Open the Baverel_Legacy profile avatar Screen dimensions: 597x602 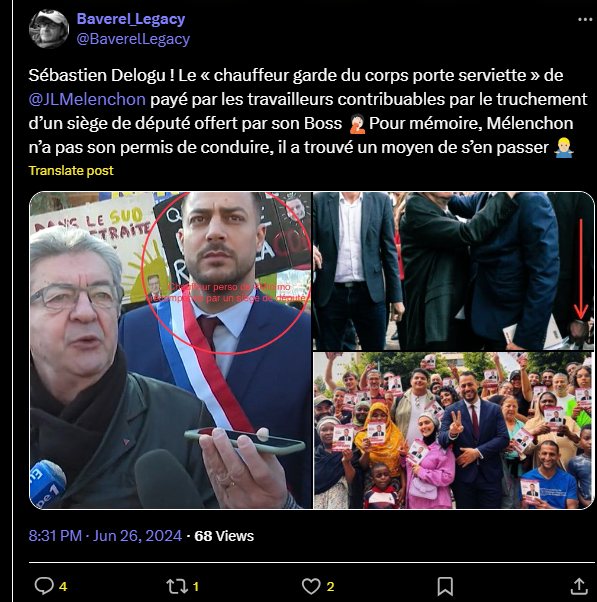pyautogui.click(x=49, y=29)
